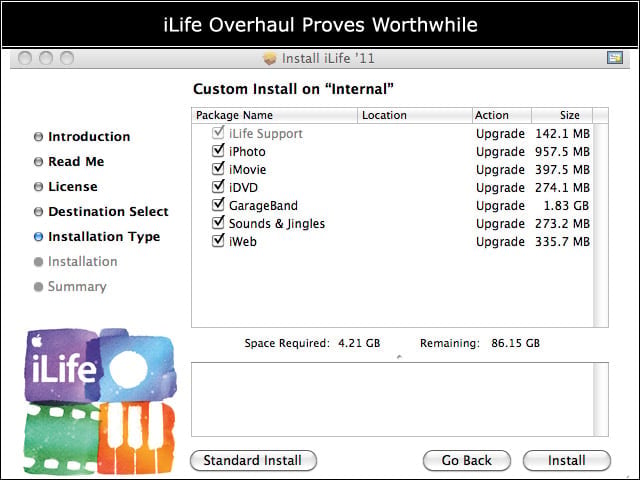
Task: Click the dimmed iLife Support checkbox
Action: click(x=218, y=132)
